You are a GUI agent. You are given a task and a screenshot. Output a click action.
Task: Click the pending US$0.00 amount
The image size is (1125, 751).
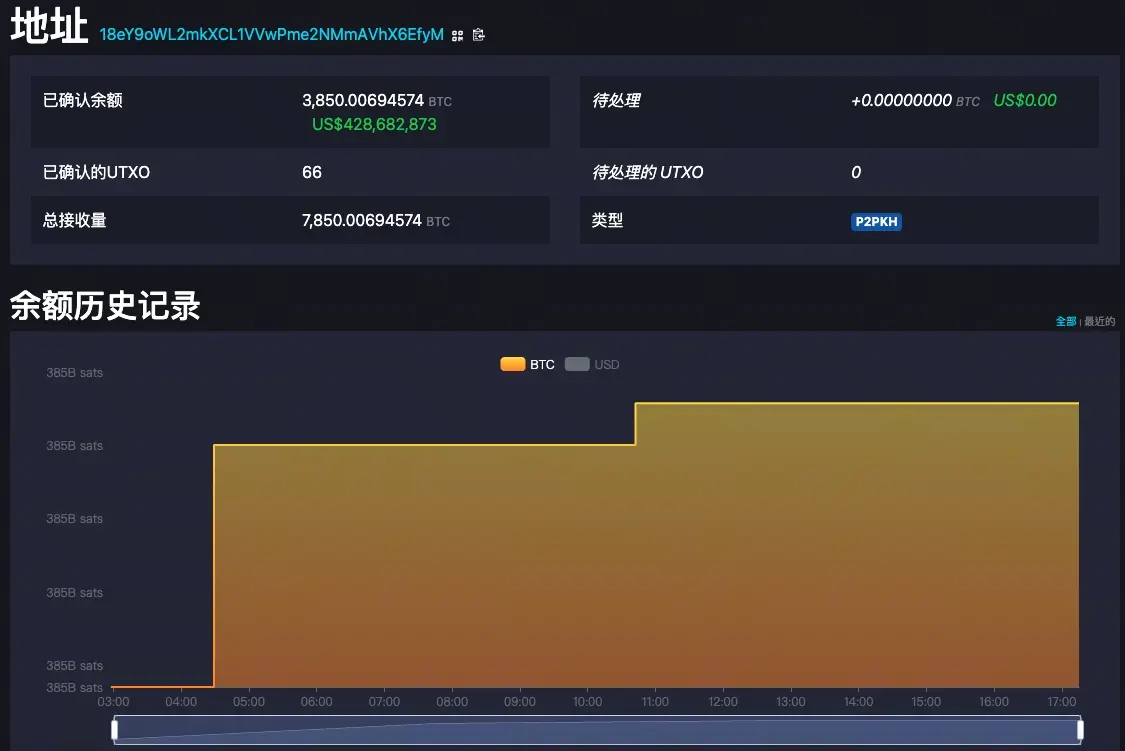point(1025,101)
